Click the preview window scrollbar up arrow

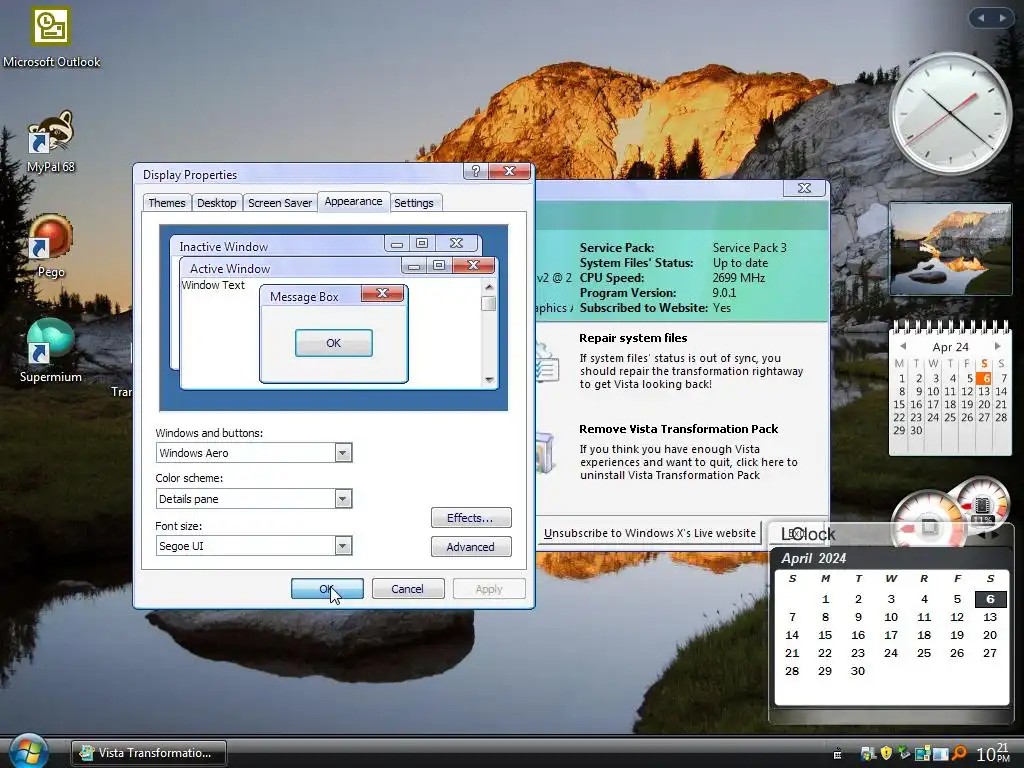(x=489, y=287)
